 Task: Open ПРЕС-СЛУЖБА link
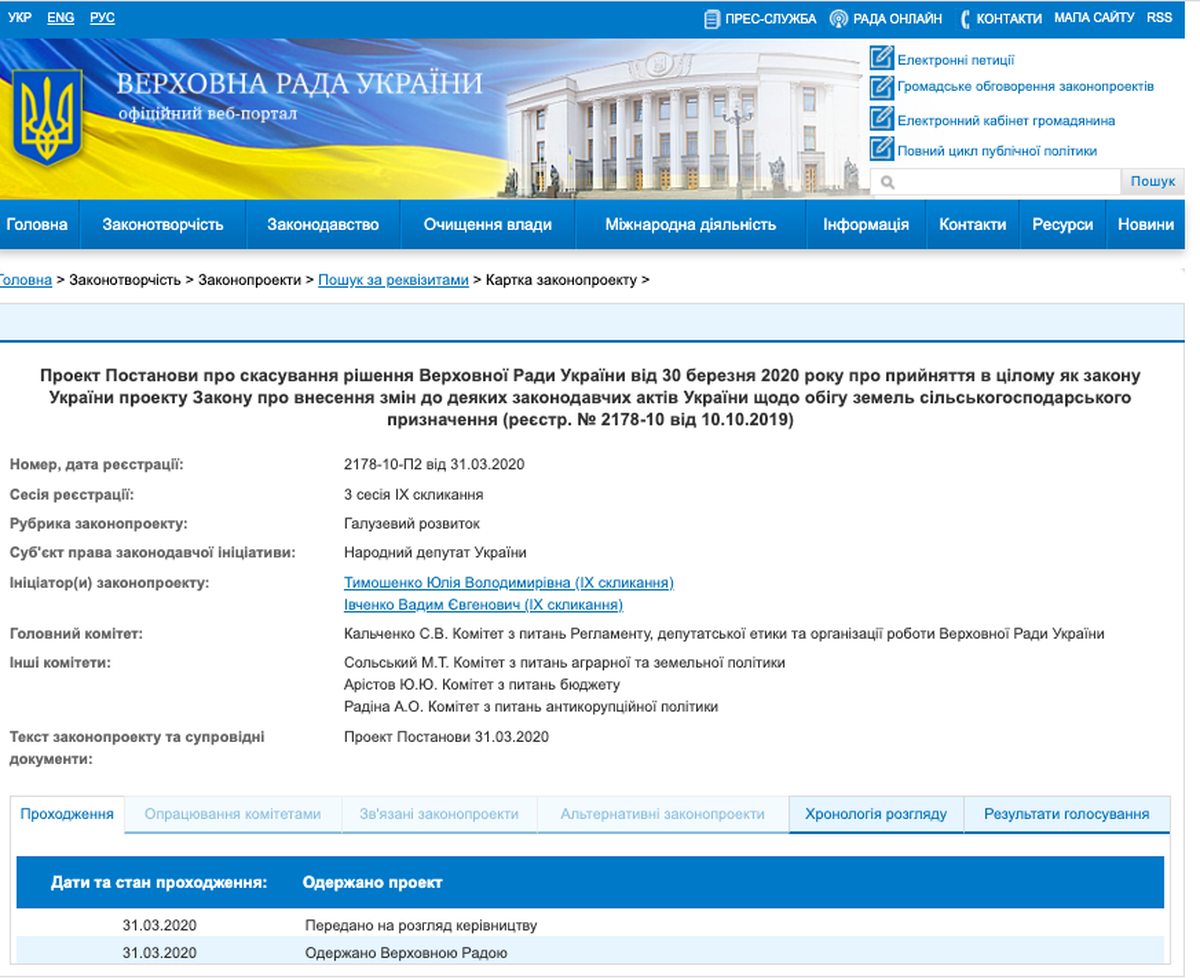pyautogui.click(x=770, y=19)
